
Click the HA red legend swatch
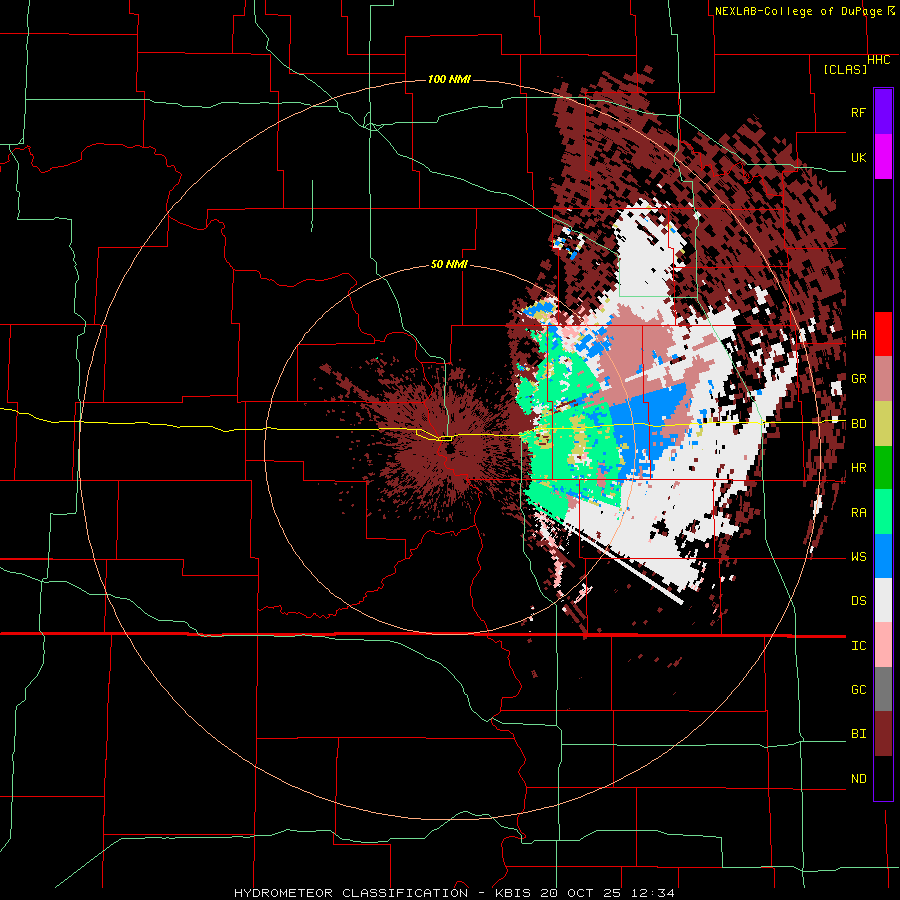pyautogui.click(x=883, y=334)
